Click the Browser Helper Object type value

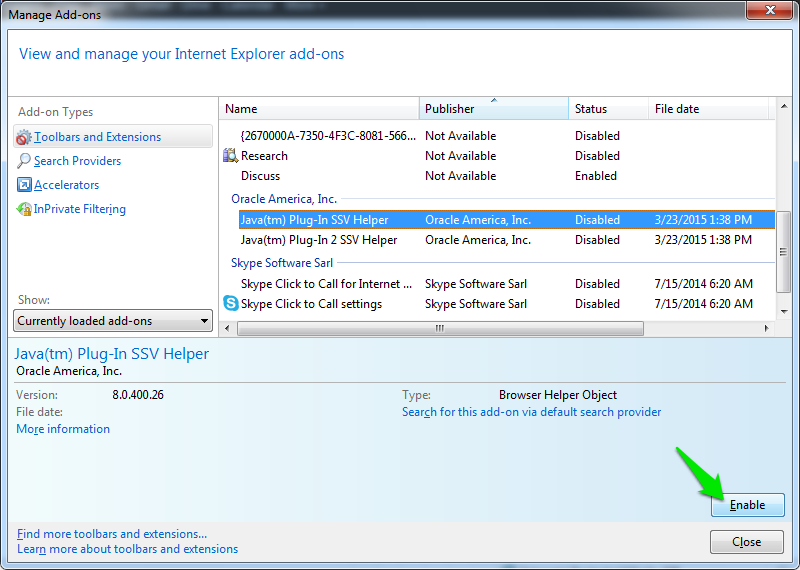[x=558, y=395]
